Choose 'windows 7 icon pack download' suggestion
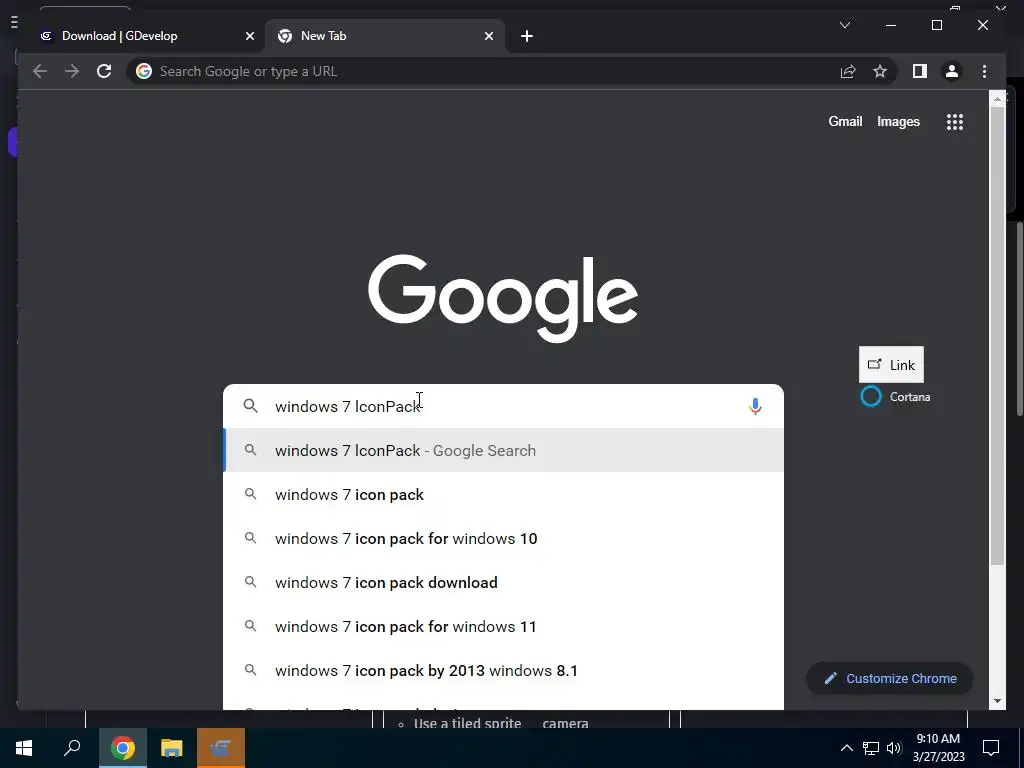 (503, 583)
